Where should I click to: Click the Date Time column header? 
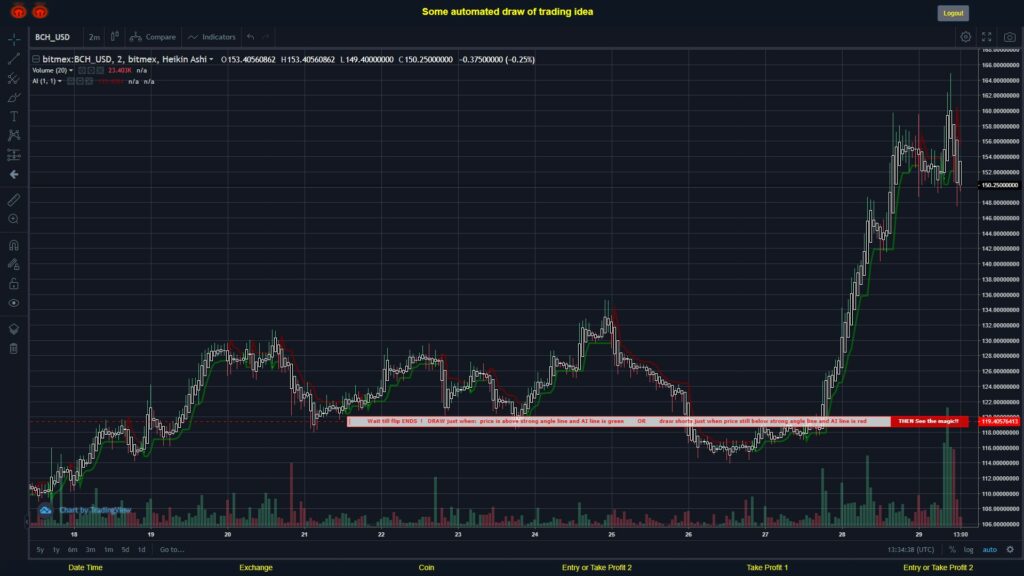coord(86,568)
